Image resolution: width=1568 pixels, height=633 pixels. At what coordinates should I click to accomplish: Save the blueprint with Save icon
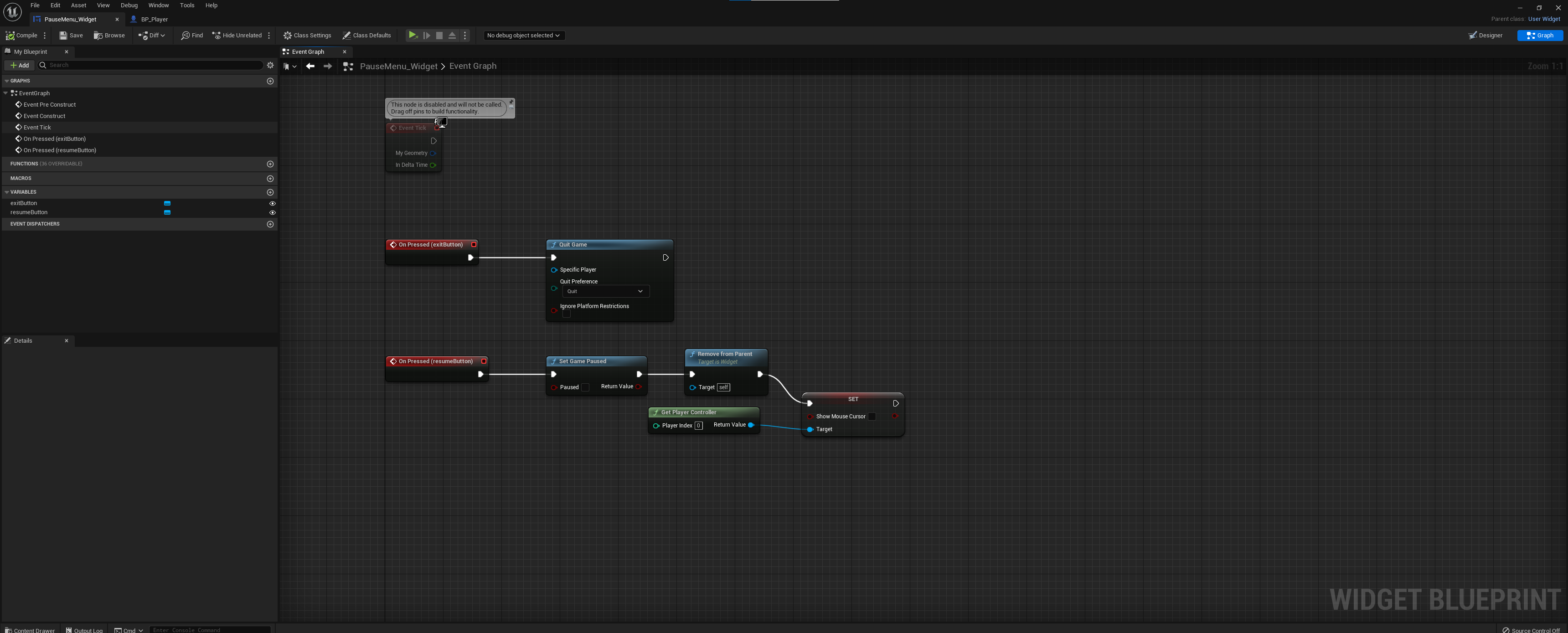[63, 35]
